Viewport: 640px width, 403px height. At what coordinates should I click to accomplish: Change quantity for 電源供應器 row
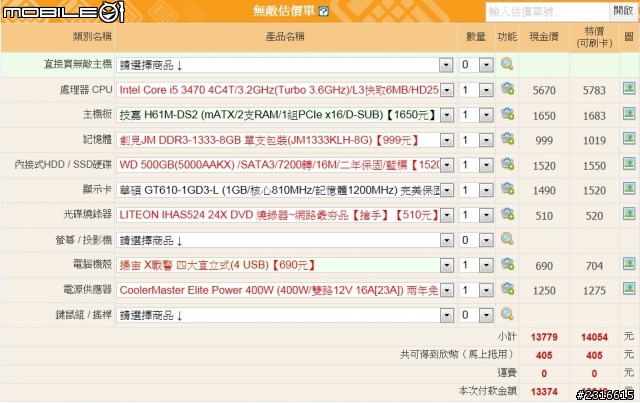pos(476,290)
